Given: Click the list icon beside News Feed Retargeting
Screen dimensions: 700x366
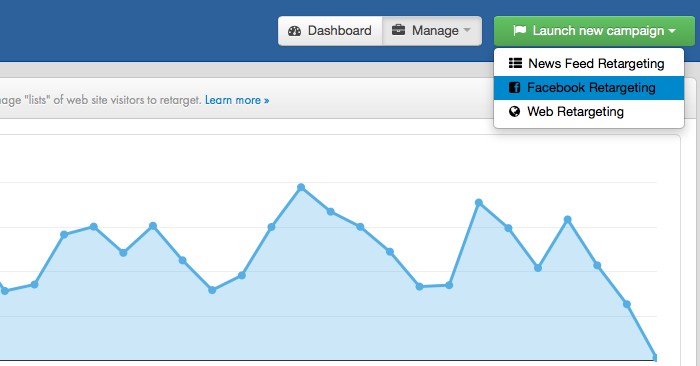Looking at the screenshot, I should click(515, 63).
